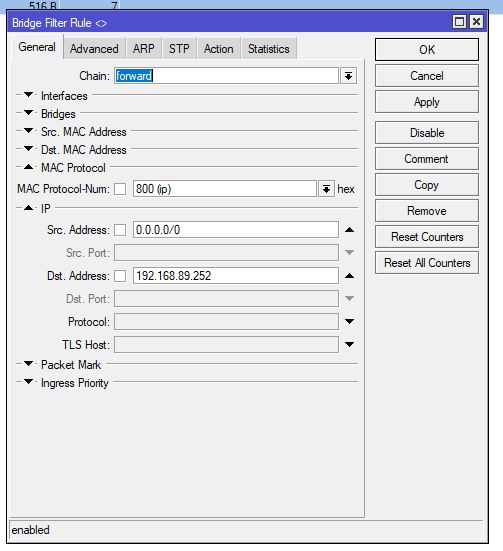This screenshot has height=551, width=503.
Task: Expand the TLS Host field arrow
Action: tap(349, 344)
